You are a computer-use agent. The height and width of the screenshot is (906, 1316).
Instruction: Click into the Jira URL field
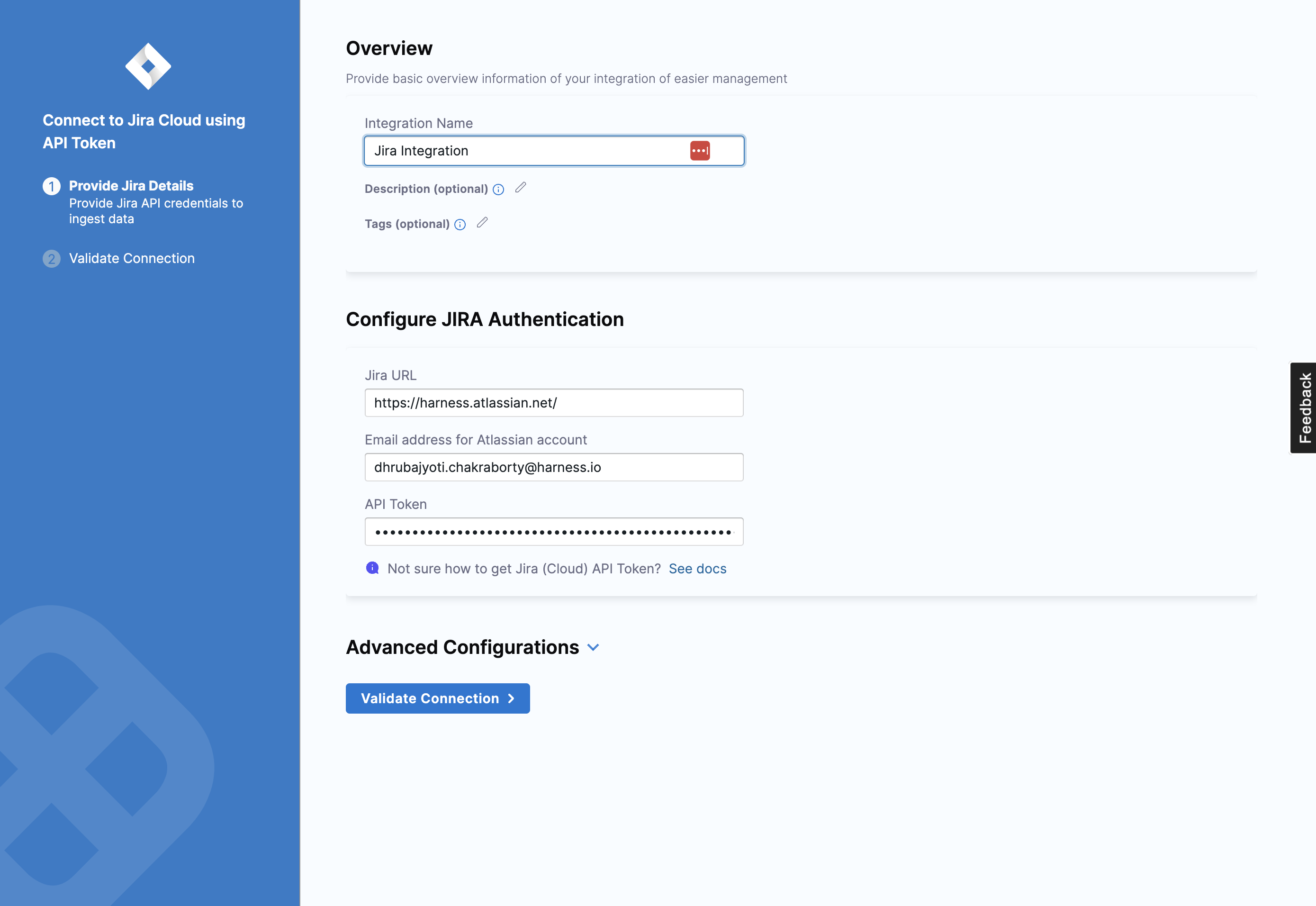click(x=553, y=403)
